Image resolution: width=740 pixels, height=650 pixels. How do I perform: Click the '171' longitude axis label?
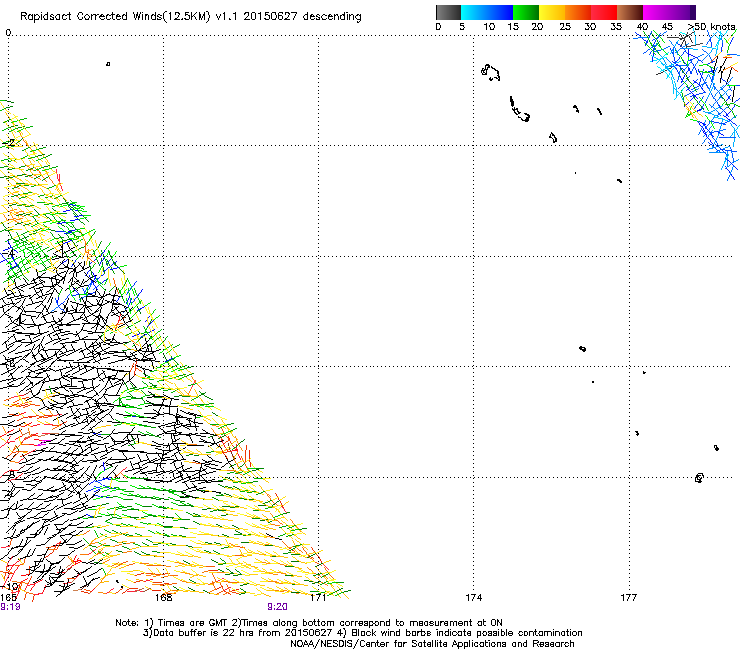coord(319,598)
